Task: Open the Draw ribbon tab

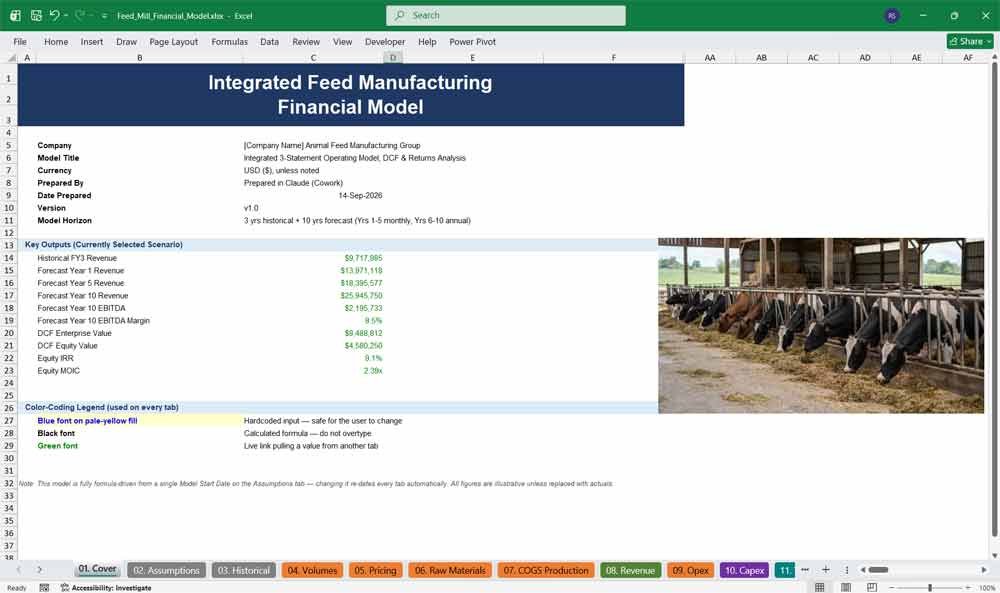Action: tap(126, 41)
